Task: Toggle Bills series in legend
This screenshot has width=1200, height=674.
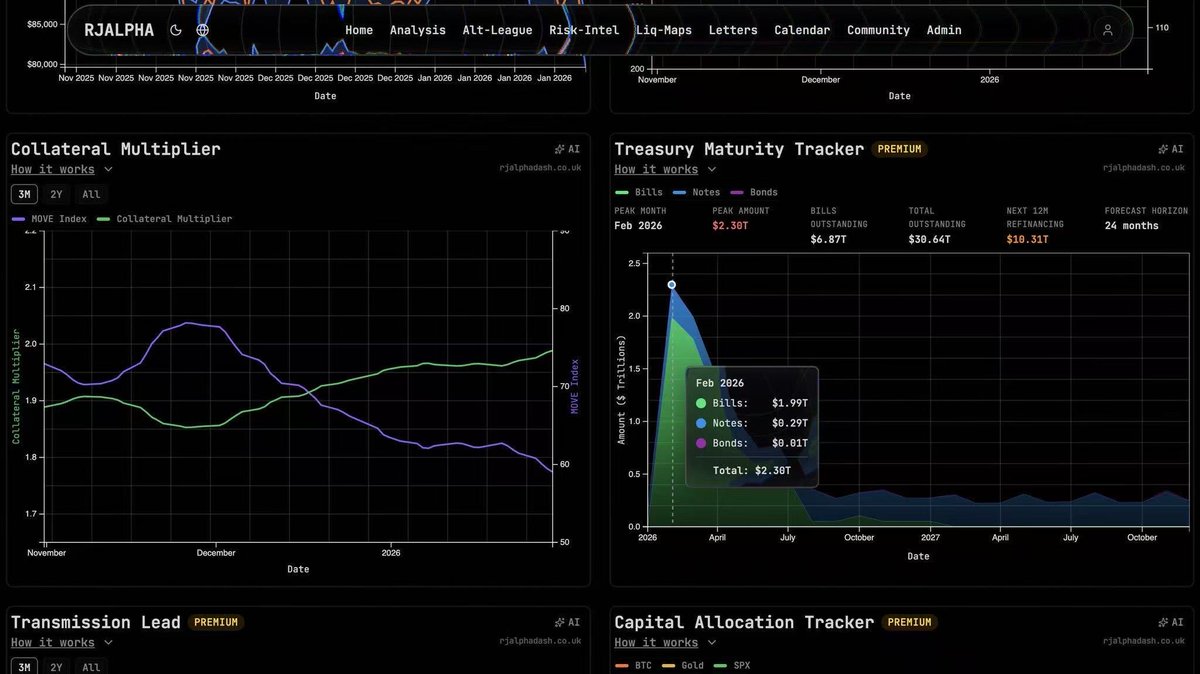Action: point(638,192)
